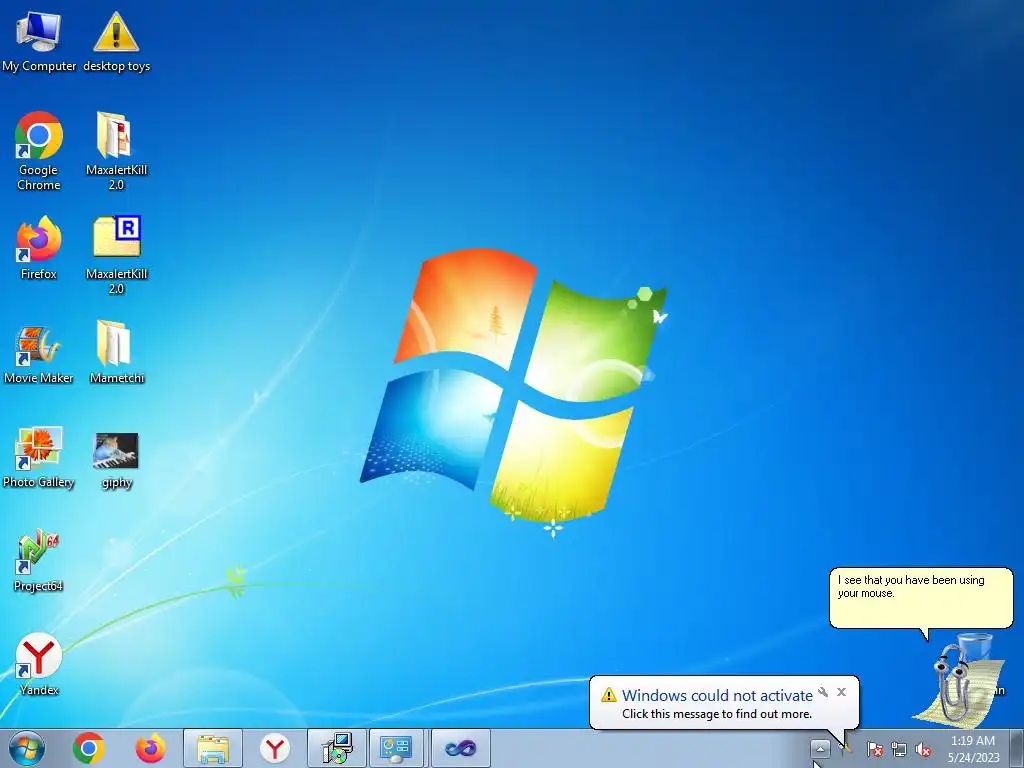Click the Show desktop strip
This screenshot has width=1024, height=768.
click(x=1017, y=748)
